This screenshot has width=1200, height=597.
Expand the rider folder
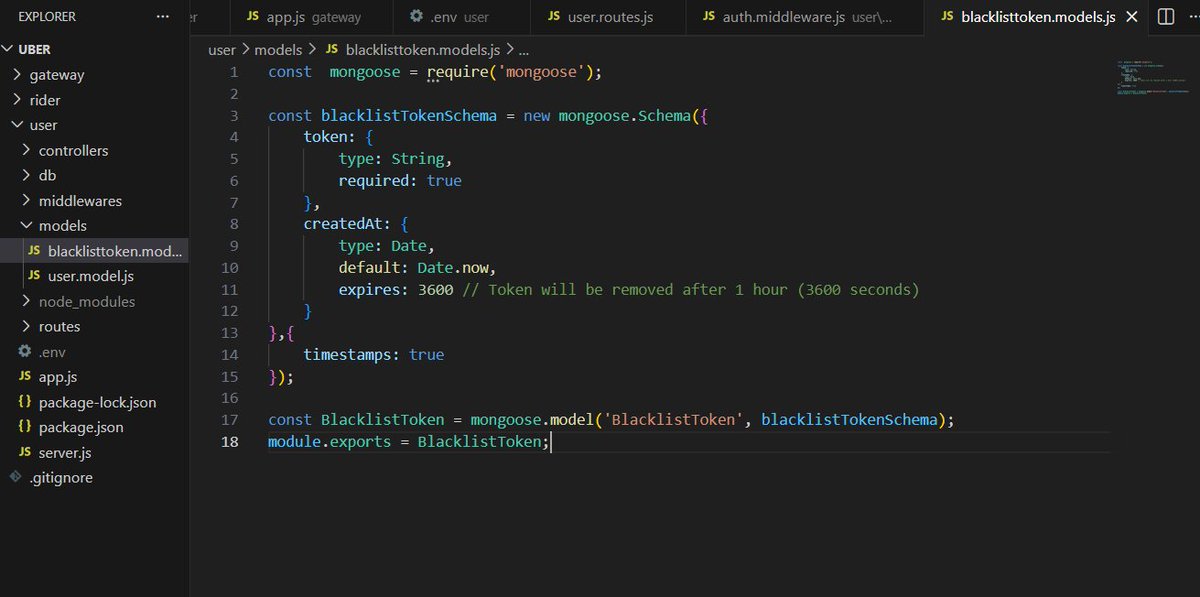coord(17,100)
